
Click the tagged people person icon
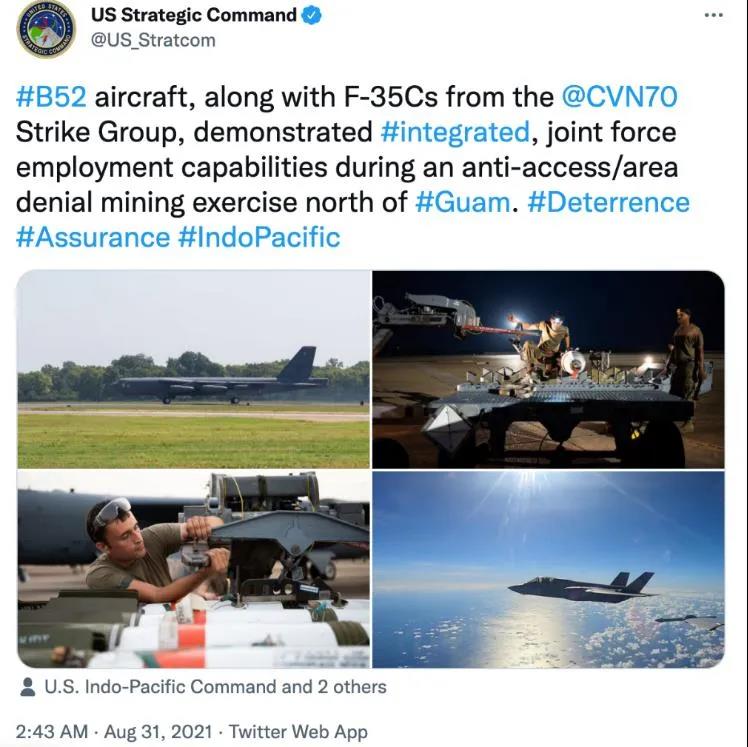coord(28,687)
